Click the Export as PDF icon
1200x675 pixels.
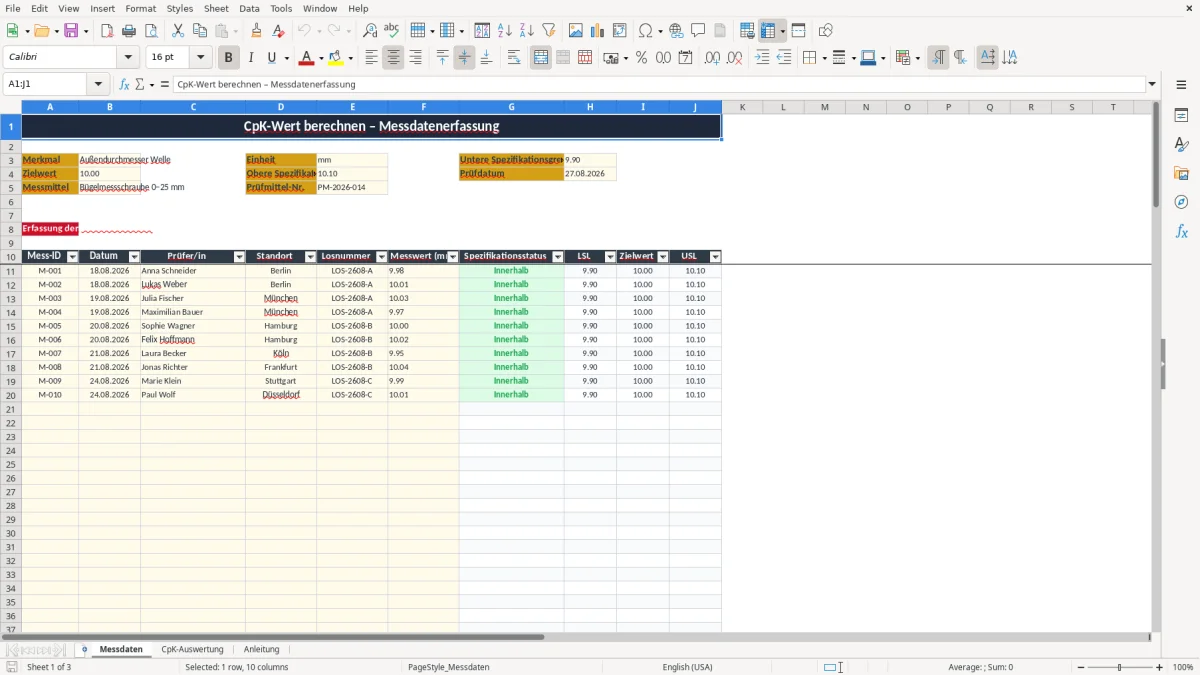click(108, 31)
